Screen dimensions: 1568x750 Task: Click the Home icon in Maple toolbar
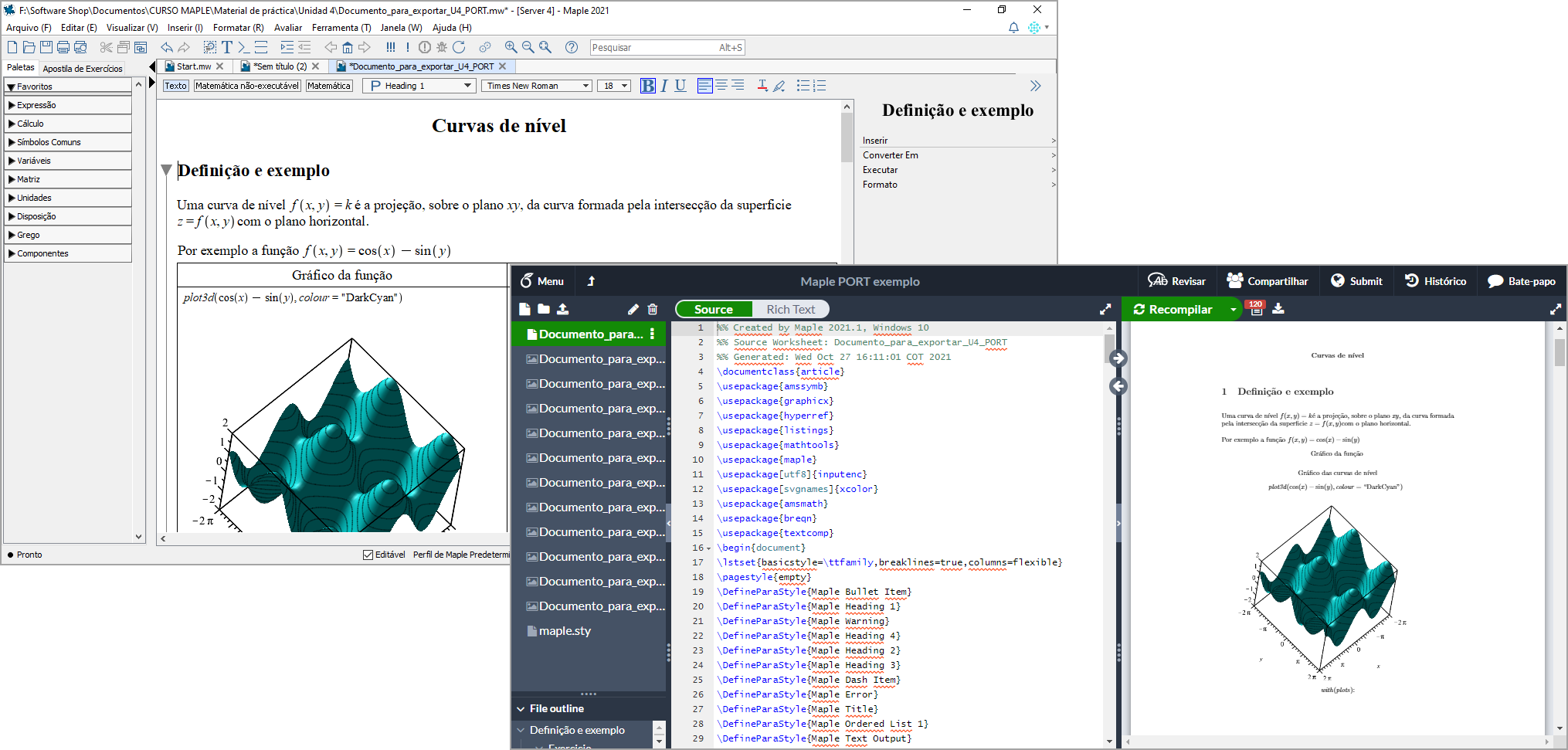[348, 47]
